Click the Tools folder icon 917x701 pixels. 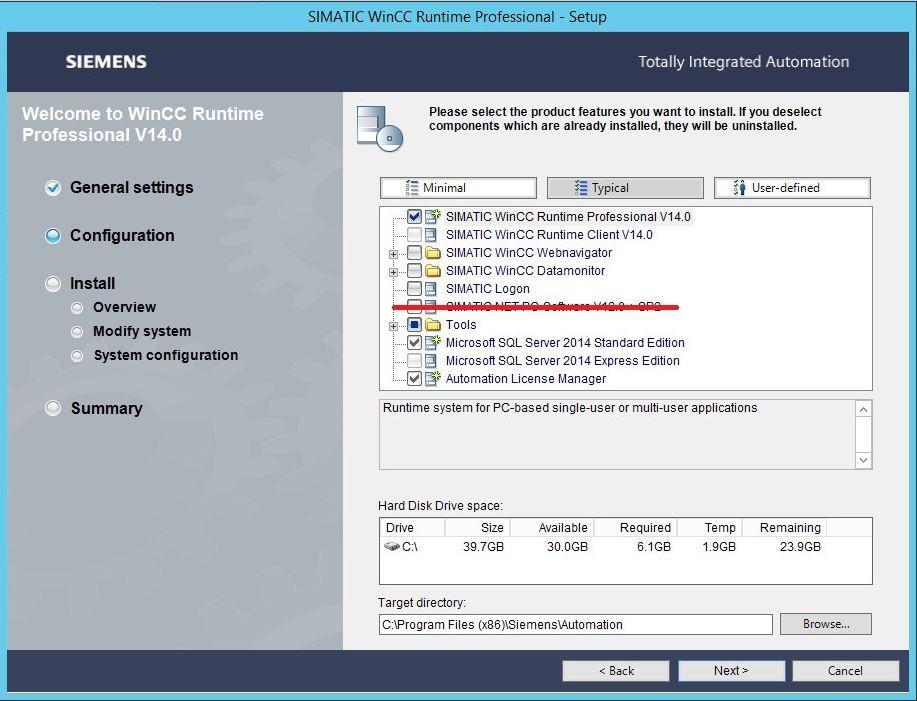[x=433, y=324]
